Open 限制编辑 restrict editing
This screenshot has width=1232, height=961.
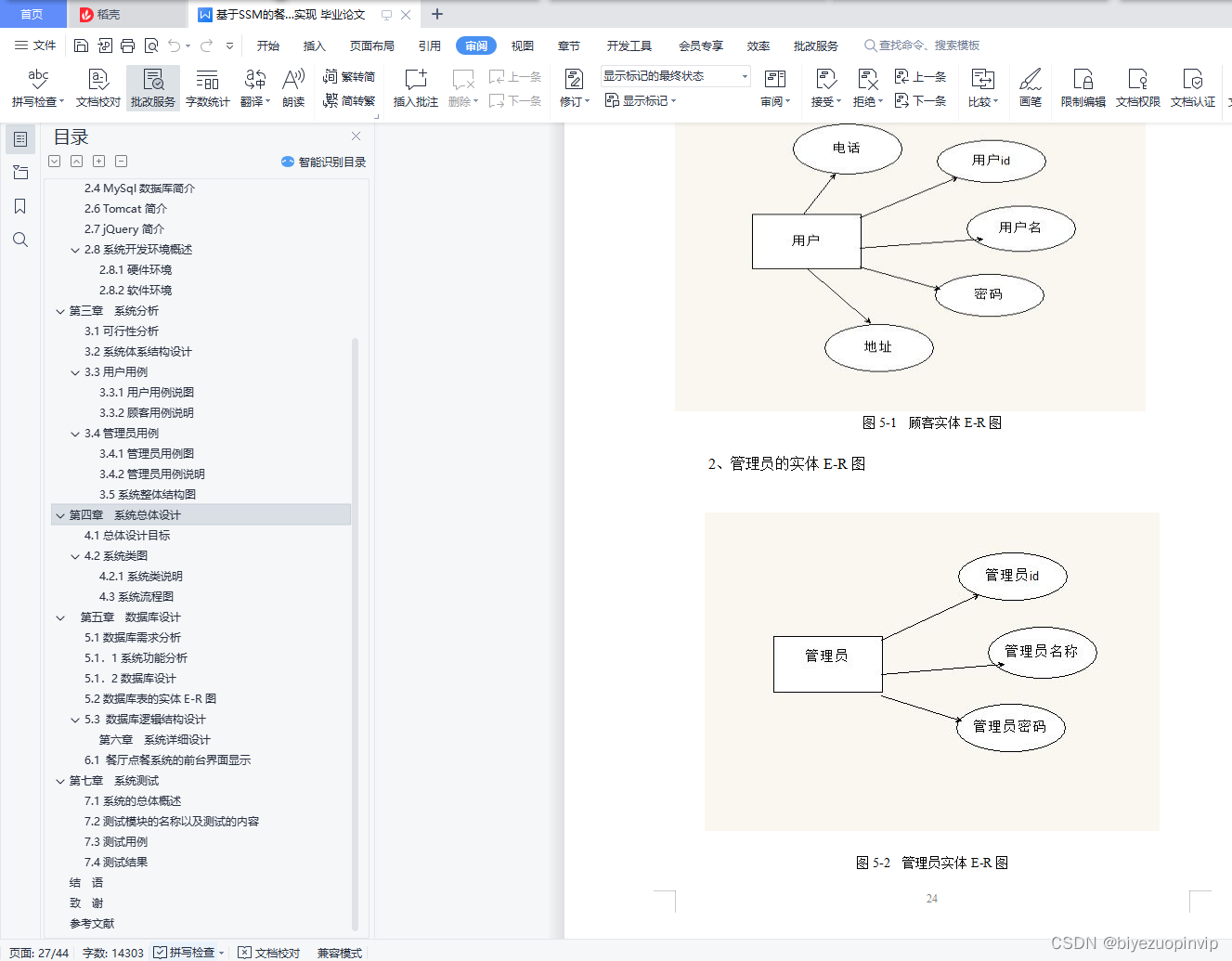1083,88
